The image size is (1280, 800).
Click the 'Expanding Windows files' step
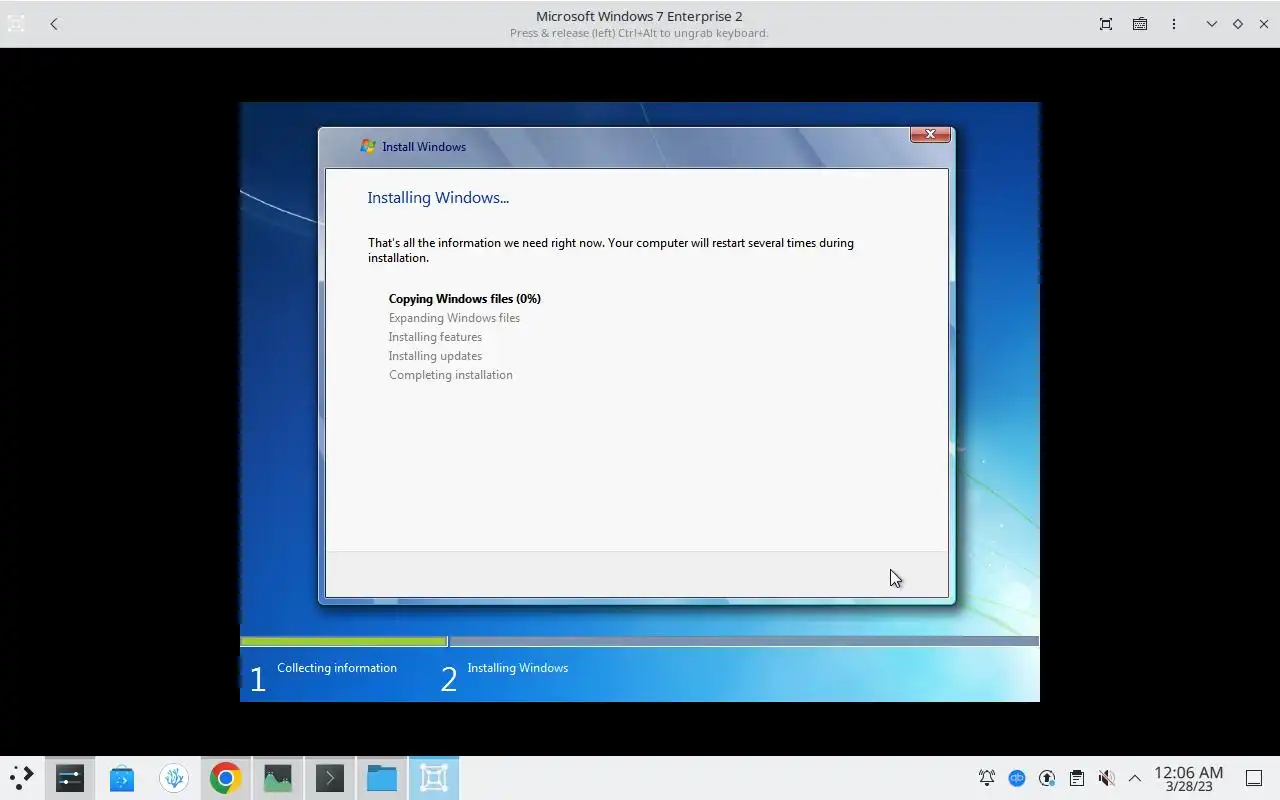click(x=454, y=318)
